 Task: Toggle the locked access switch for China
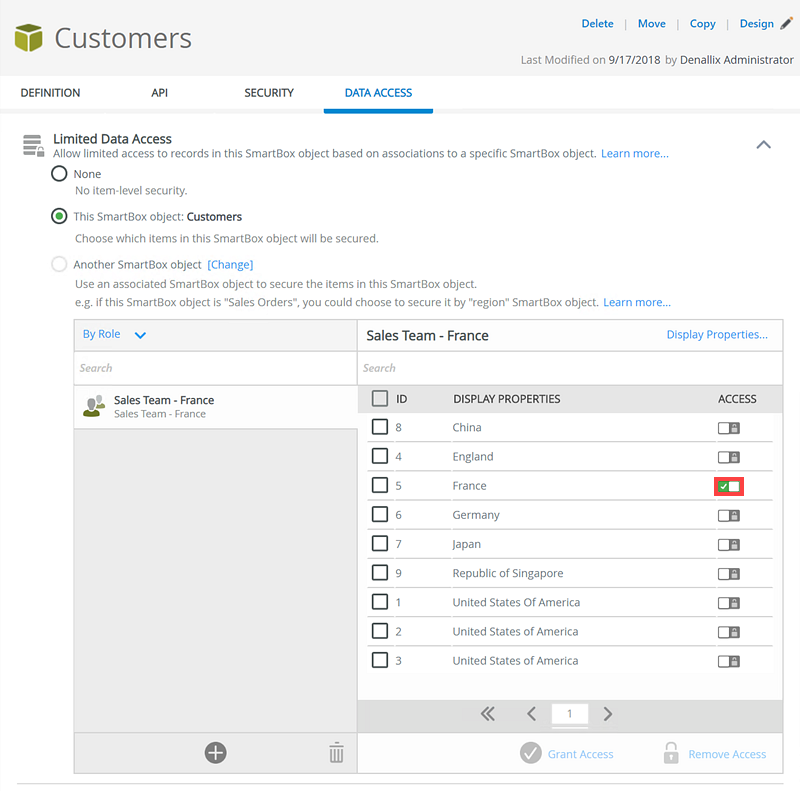pos(729,428)
